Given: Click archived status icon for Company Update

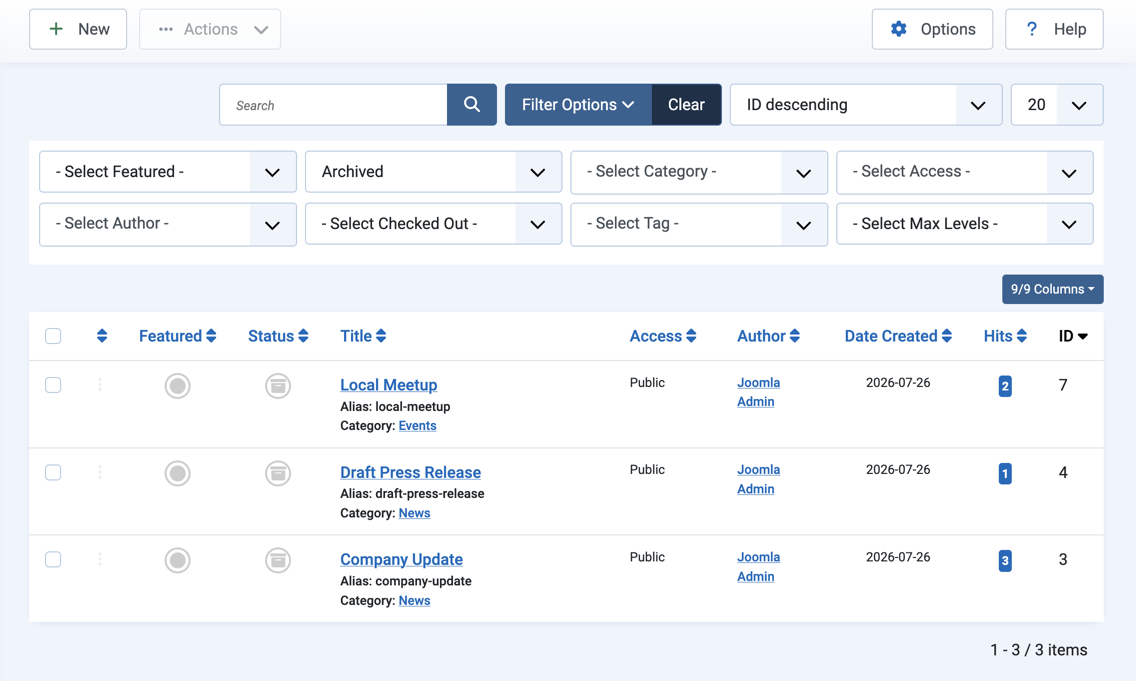Looking at the screenshot, I should [x=277, y=560].
